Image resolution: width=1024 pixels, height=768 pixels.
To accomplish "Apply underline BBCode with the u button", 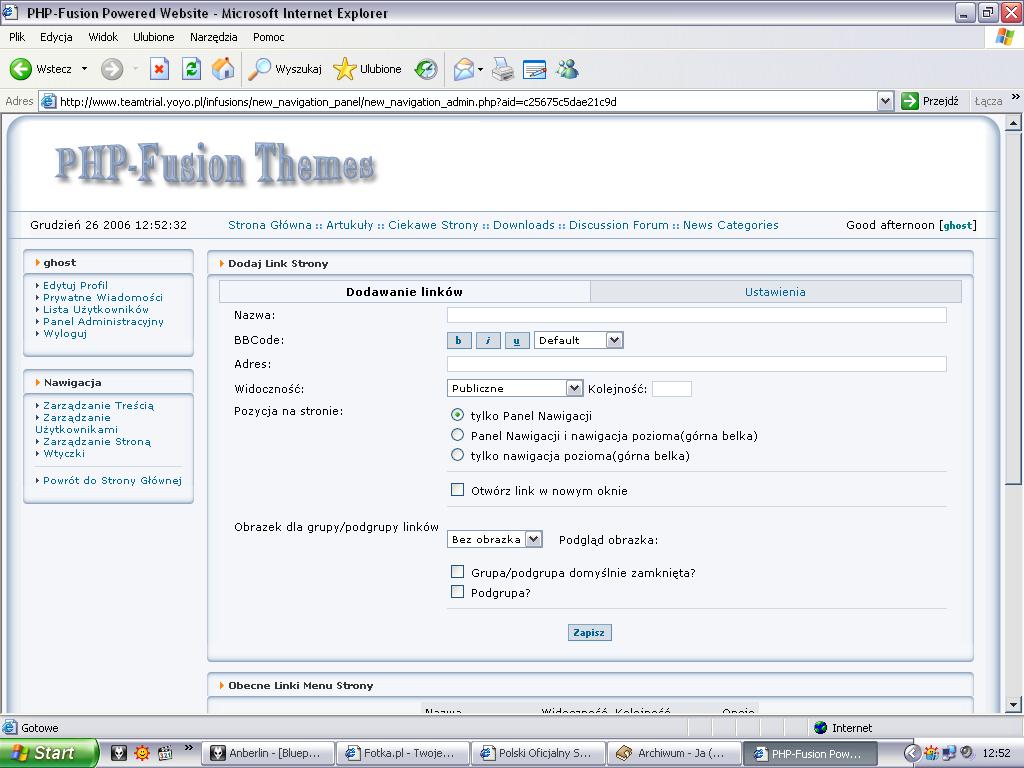I will [x=517, y=340].
